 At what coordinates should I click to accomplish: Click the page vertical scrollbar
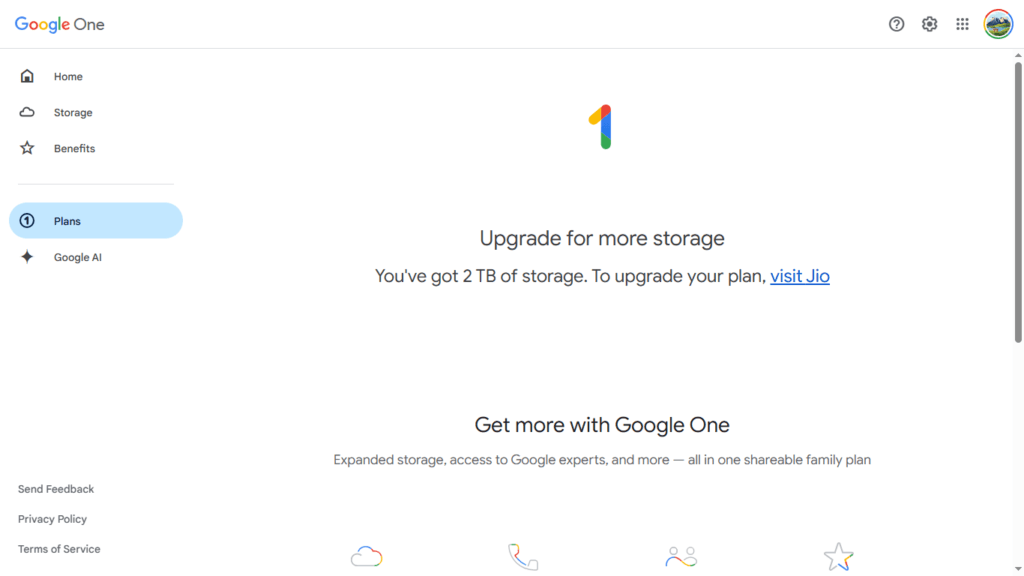[1018, 200]
